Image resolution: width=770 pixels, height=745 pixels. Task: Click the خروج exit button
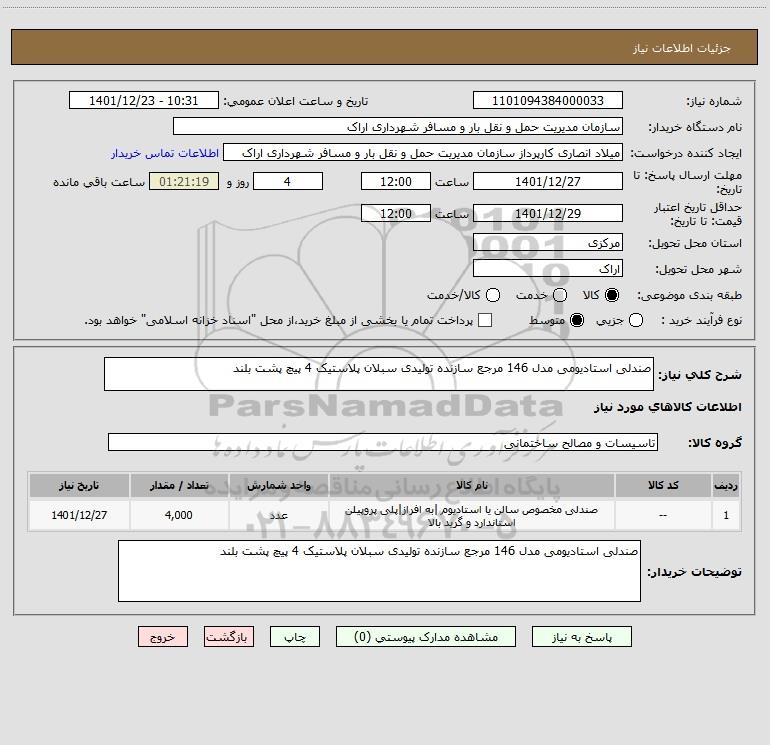tap(163, 637)
